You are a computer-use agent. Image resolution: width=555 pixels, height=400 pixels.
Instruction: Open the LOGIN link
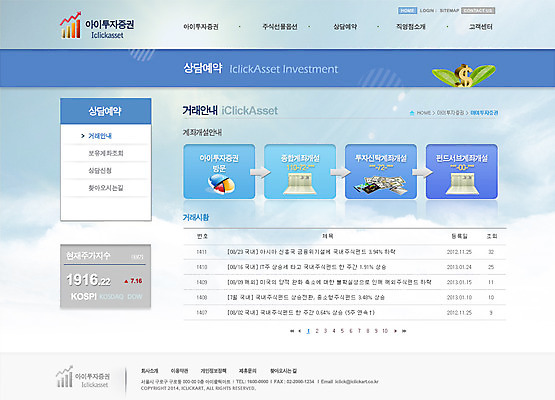pyautogui.click(x=427, y=11)
